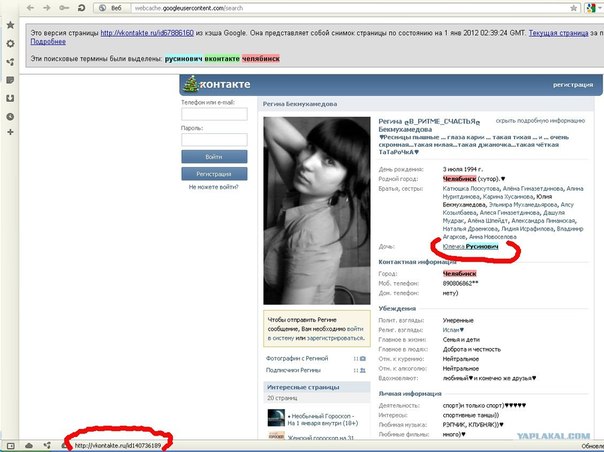This screenshot has height=452, width=604.
Task: Focus the 'Телефон или e-mail' input field
Action: (x=214, y=115)
